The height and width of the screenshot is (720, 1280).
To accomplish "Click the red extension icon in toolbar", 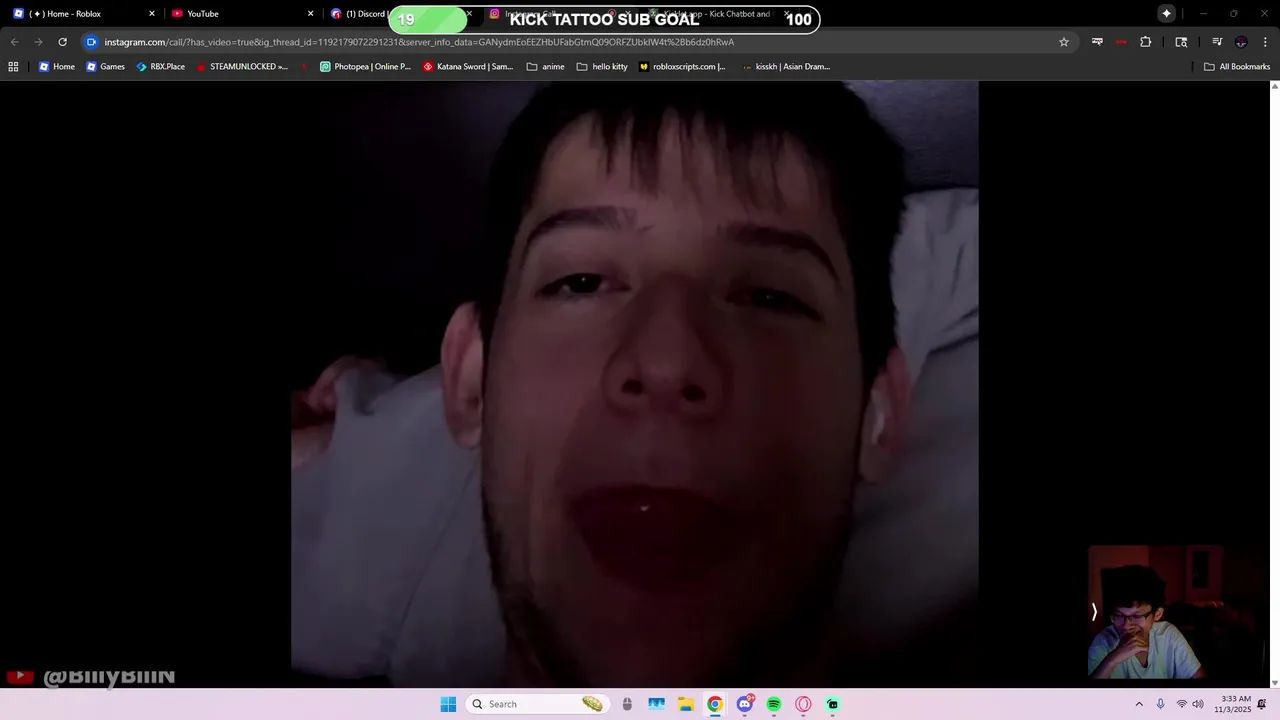I will (x=1121, y=42).
